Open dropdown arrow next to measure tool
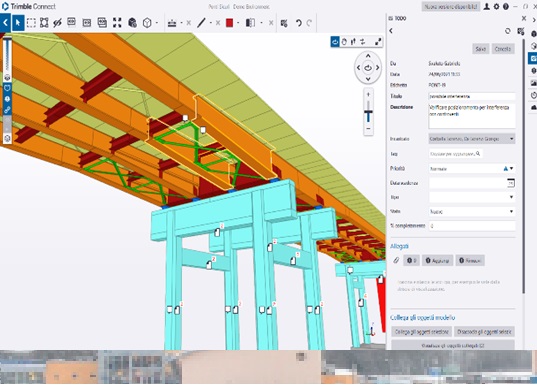This screenshot has height=391, width=537. [181, 23]
